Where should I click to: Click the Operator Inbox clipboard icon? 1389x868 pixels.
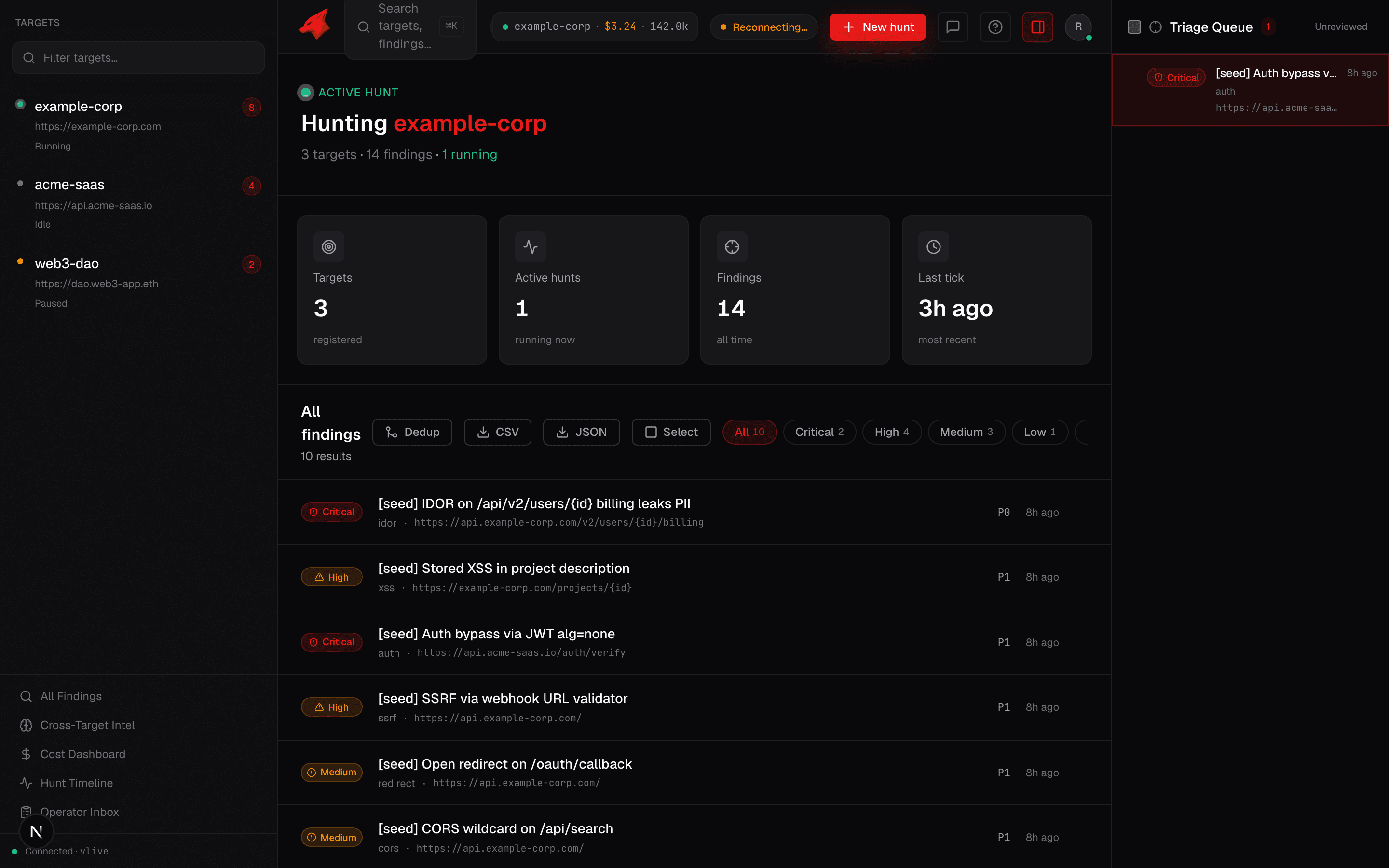click(x=26, y=812)
